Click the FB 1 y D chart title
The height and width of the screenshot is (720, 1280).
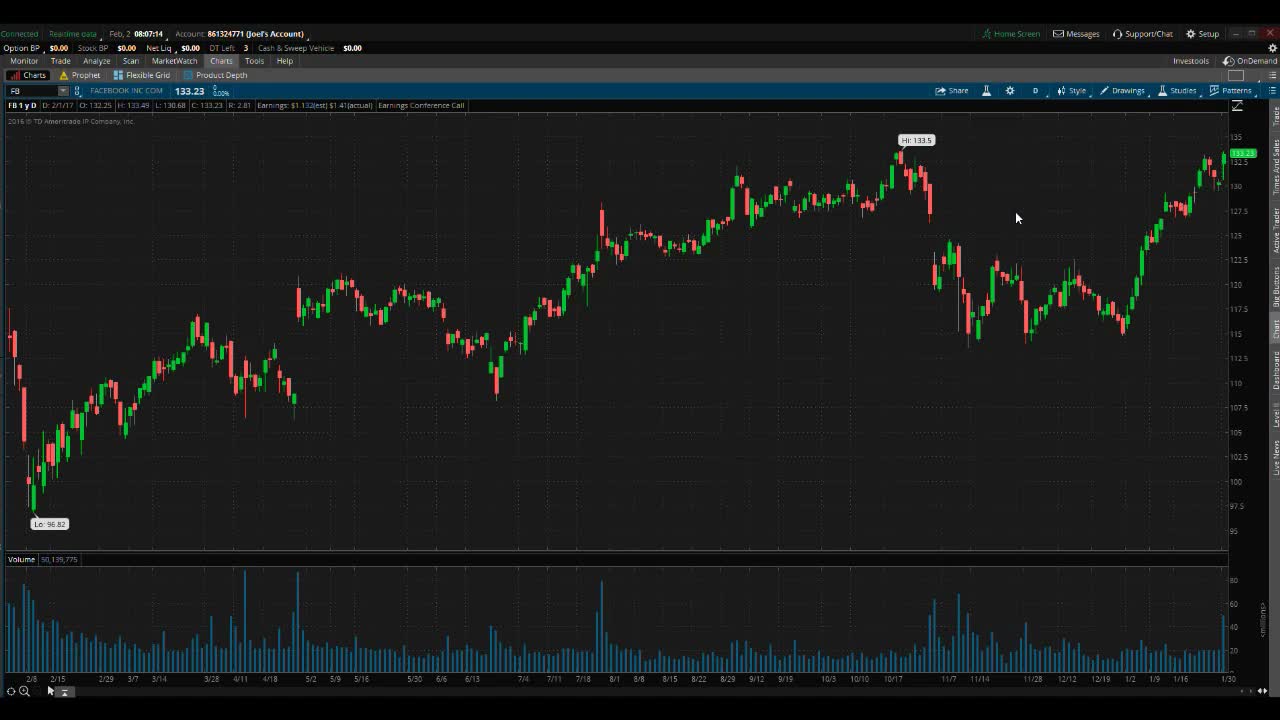click(x=23, y=105)
